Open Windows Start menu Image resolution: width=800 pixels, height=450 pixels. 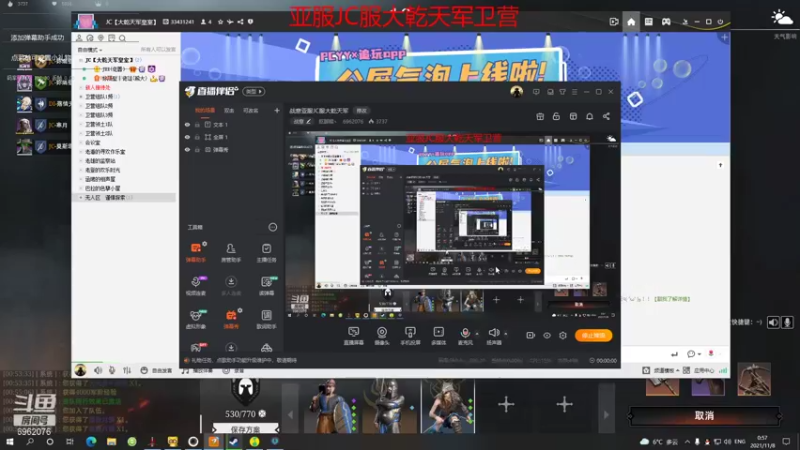[x=10, y=442]
